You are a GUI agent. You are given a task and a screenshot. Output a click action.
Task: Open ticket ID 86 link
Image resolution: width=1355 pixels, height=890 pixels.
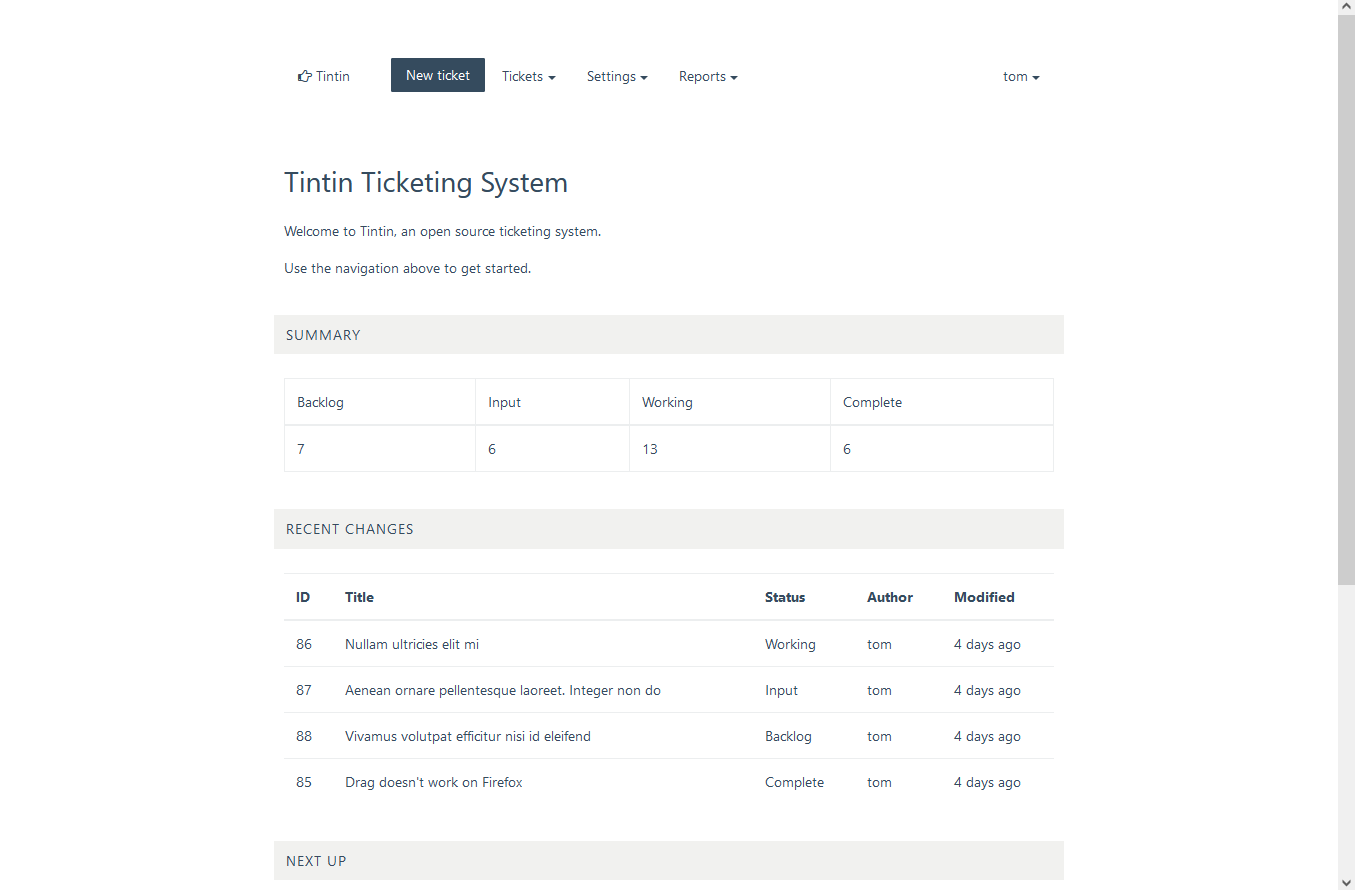click(x=304, y=645)
